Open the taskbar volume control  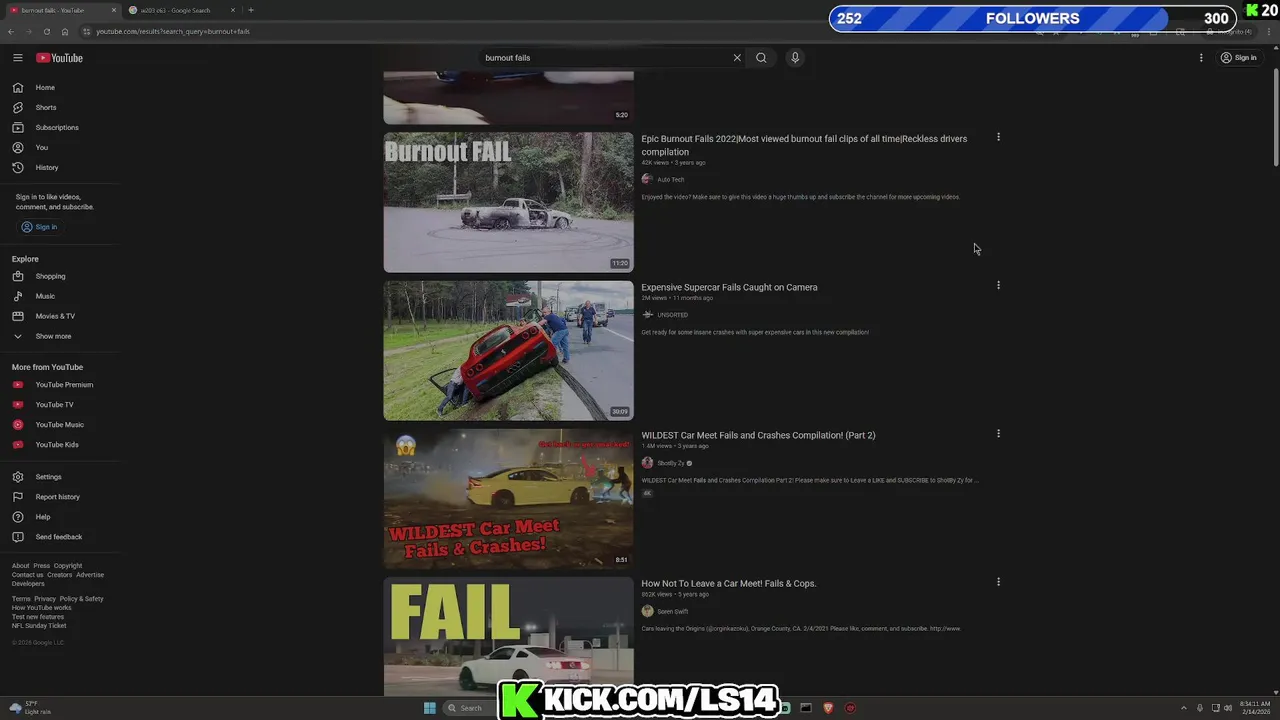[1228, 708]
